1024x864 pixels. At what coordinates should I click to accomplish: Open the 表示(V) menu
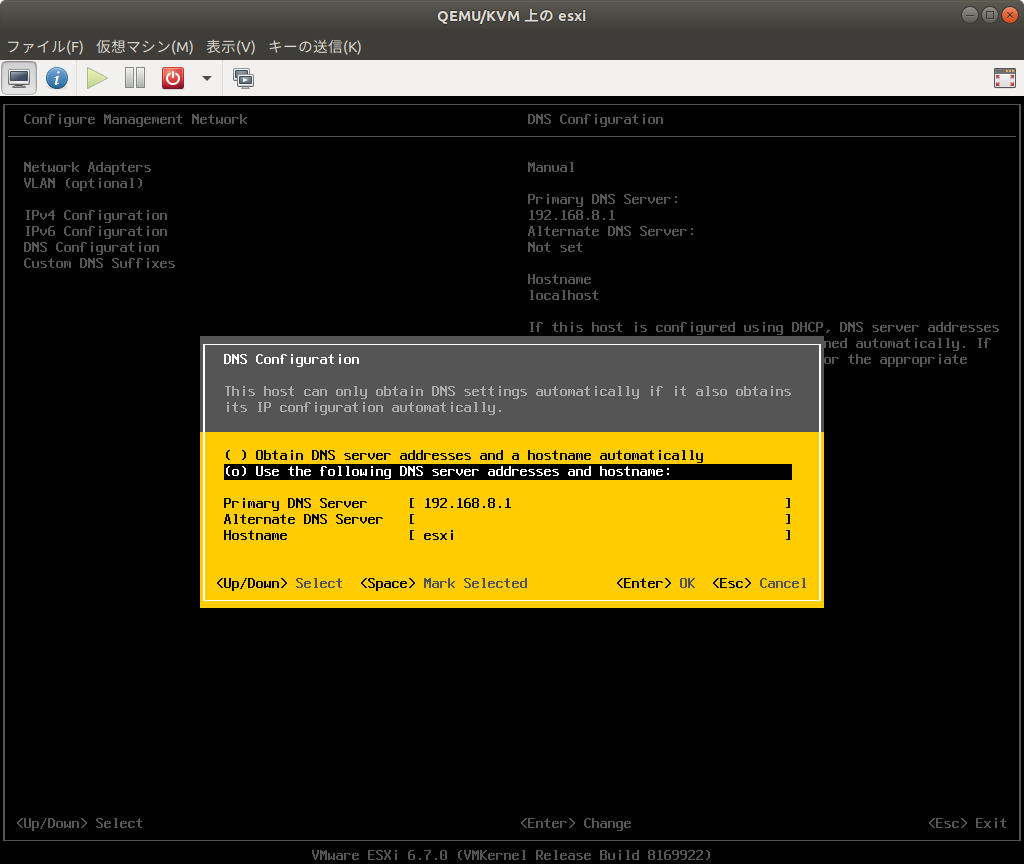pos(231,46)
